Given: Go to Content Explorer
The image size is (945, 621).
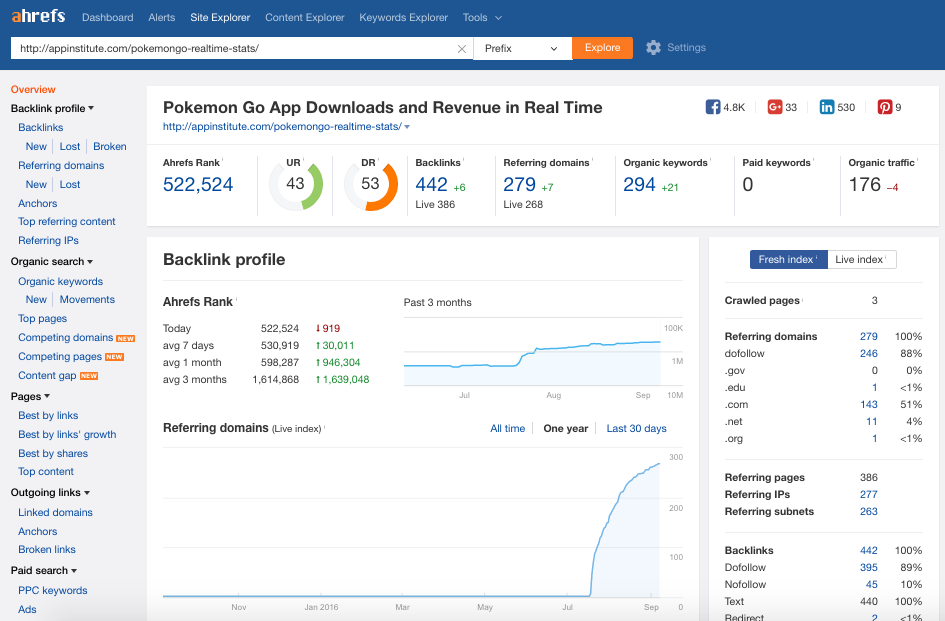Looking at the screenshot, I should [x=304, y=17].
